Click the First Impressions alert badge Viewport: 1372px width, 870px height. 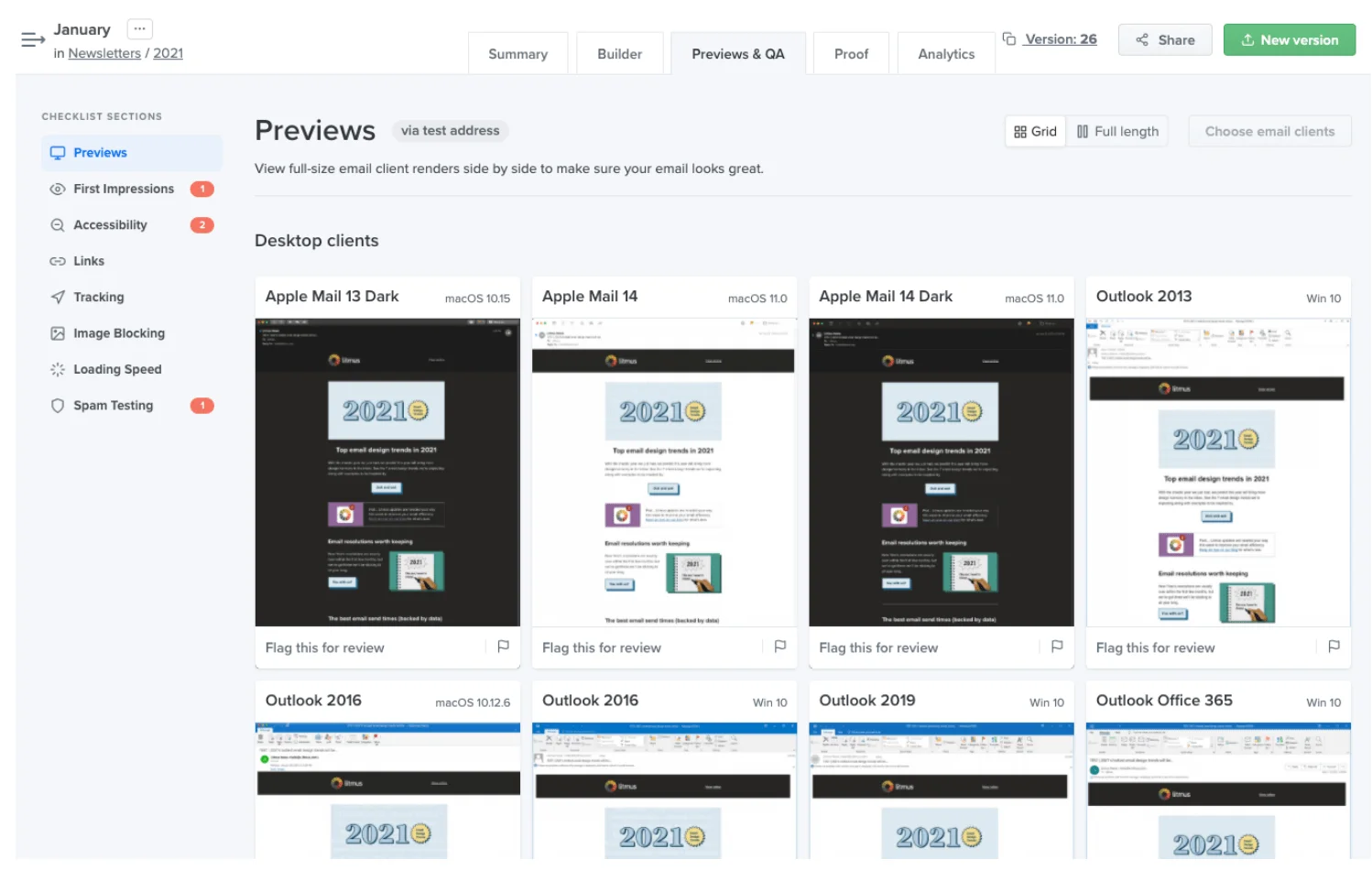pos(202,189)
